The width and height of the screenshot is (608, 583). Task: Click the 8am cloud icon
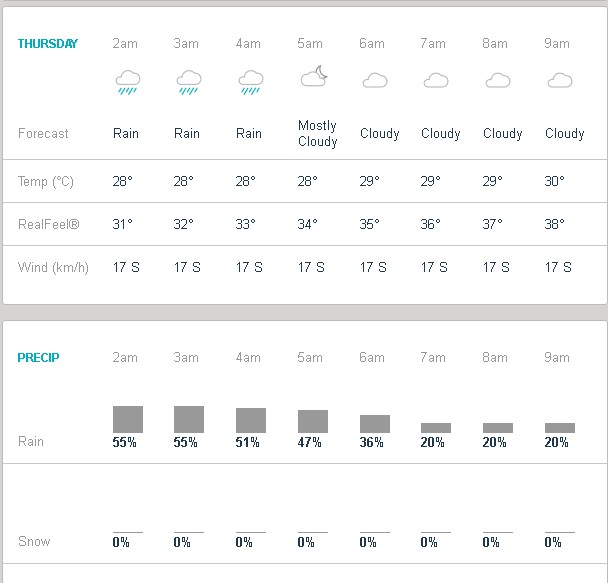coord(498,80)
